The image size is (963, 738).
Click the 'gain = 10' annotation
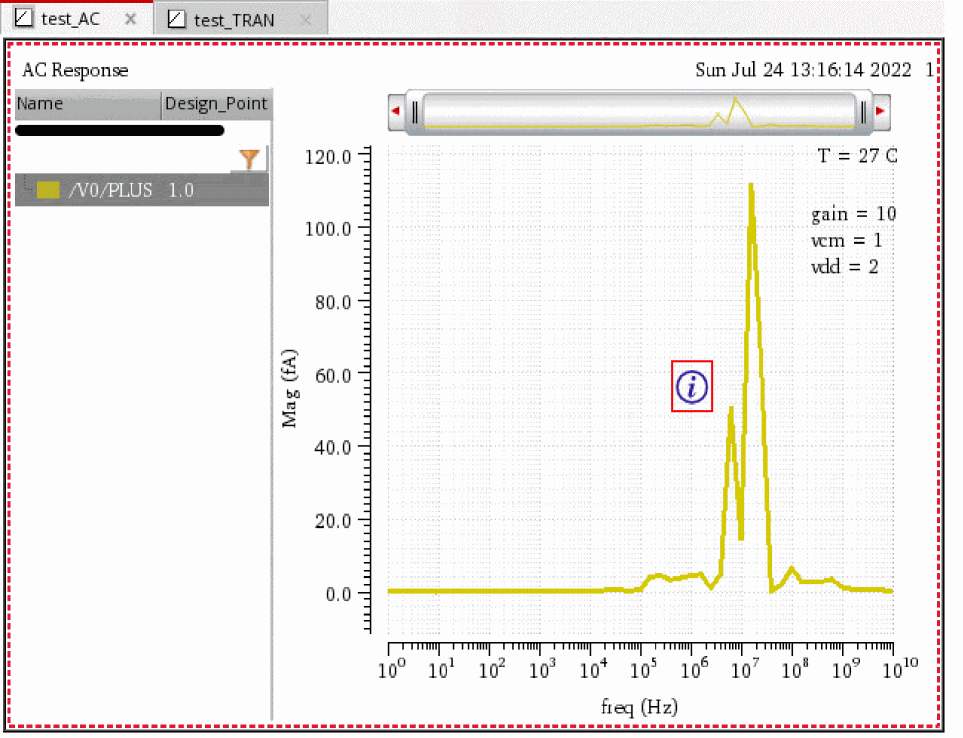pos(853,214)
